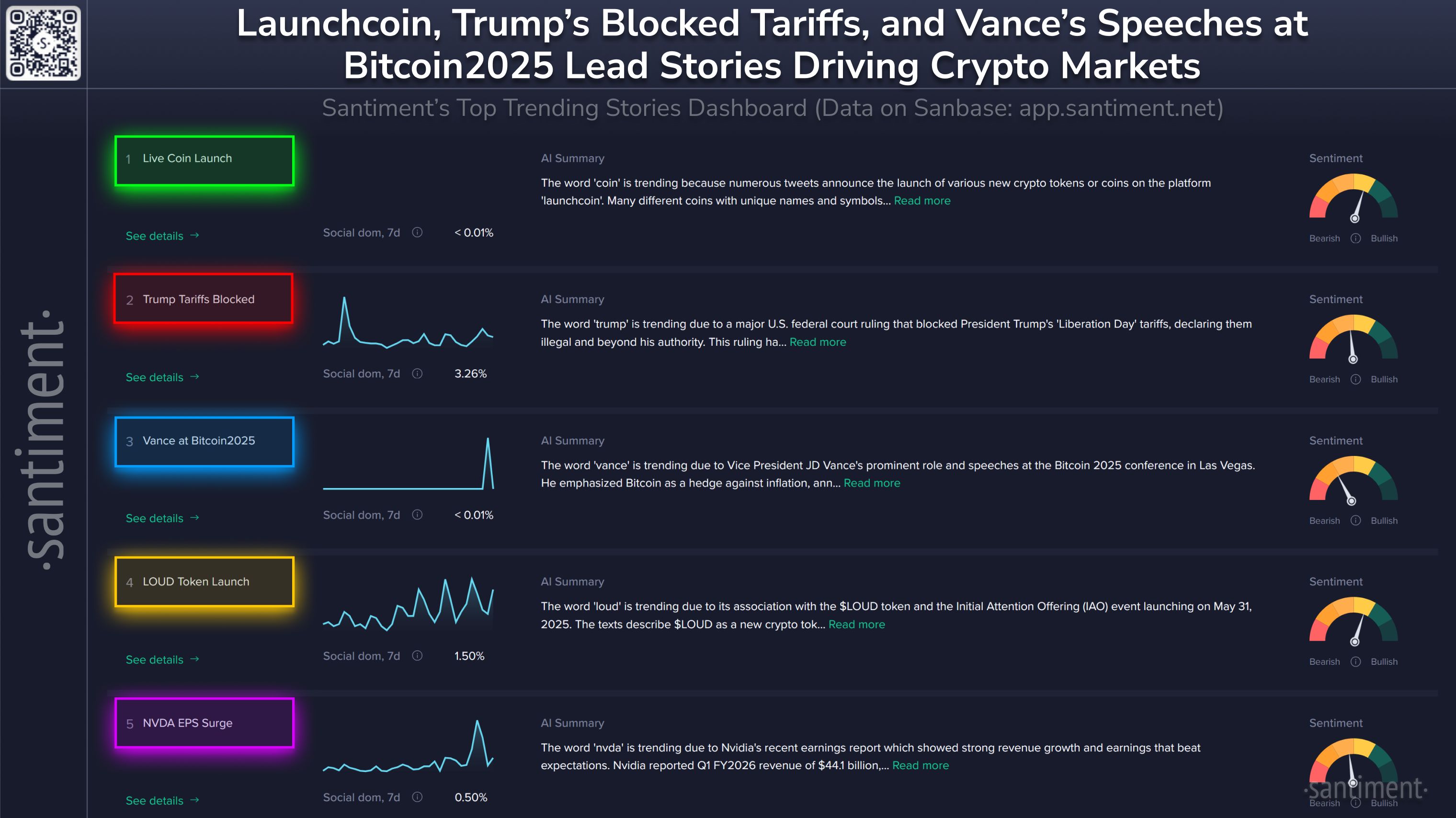Expand the 'coin' summary with Read more
This screenshot has height=818, width=1456.
click(x=922, y=201)
